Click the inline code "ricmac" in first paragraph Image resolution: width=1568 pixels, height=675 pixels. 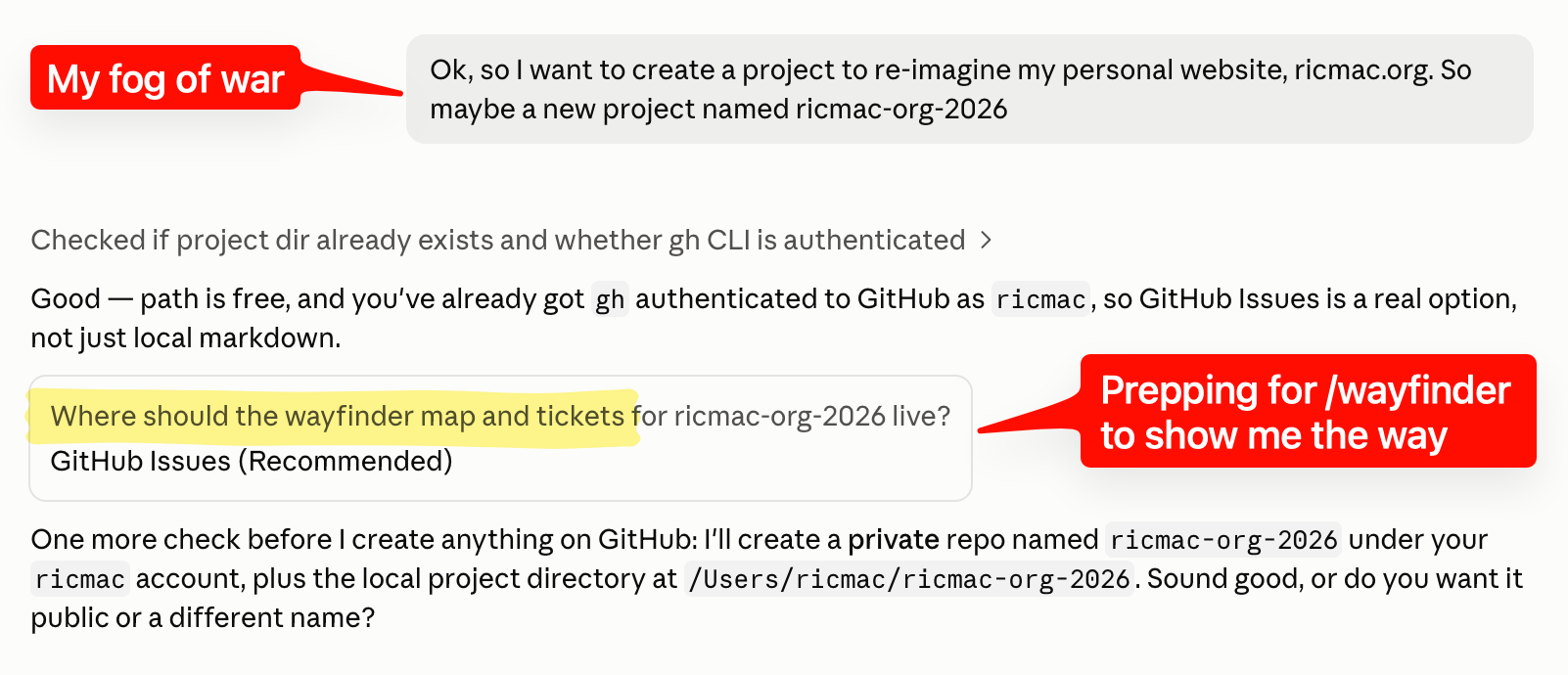[x=1040, y=299]
